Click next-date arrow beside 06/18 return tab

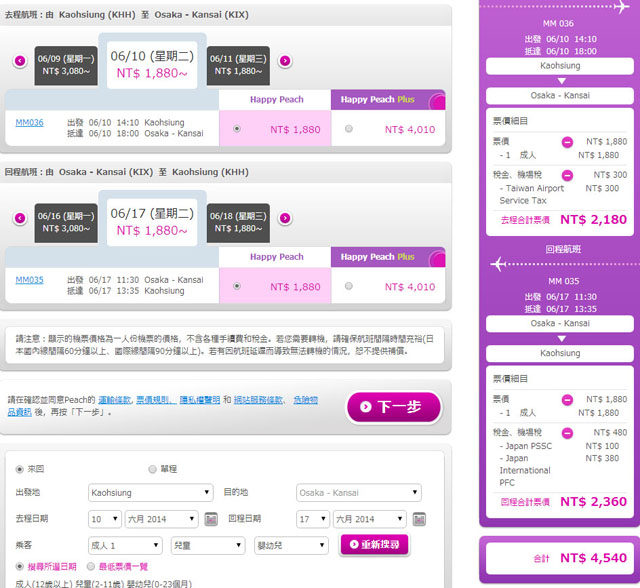pyautogui.click(x=285, y=218)
